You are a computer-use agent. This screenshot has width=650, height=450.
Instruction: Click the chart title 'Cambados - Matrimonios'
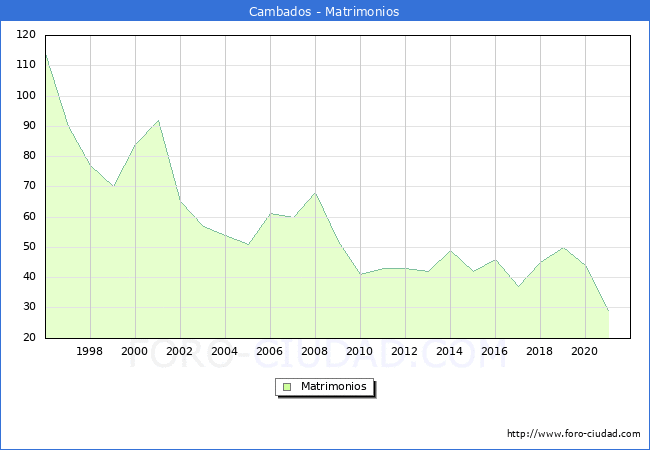(324, 11)
